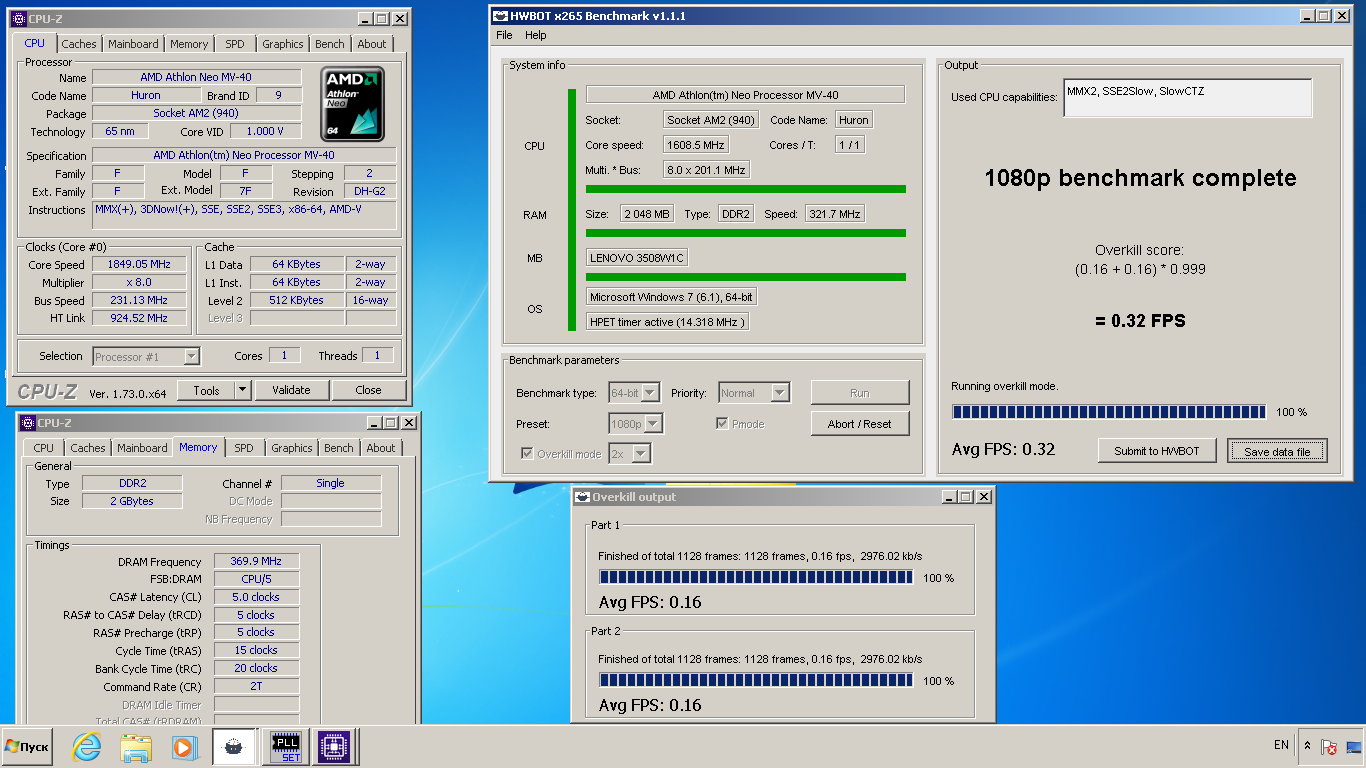Maximize the HWBOT x265 Benchmark window

click(1323, 16)
